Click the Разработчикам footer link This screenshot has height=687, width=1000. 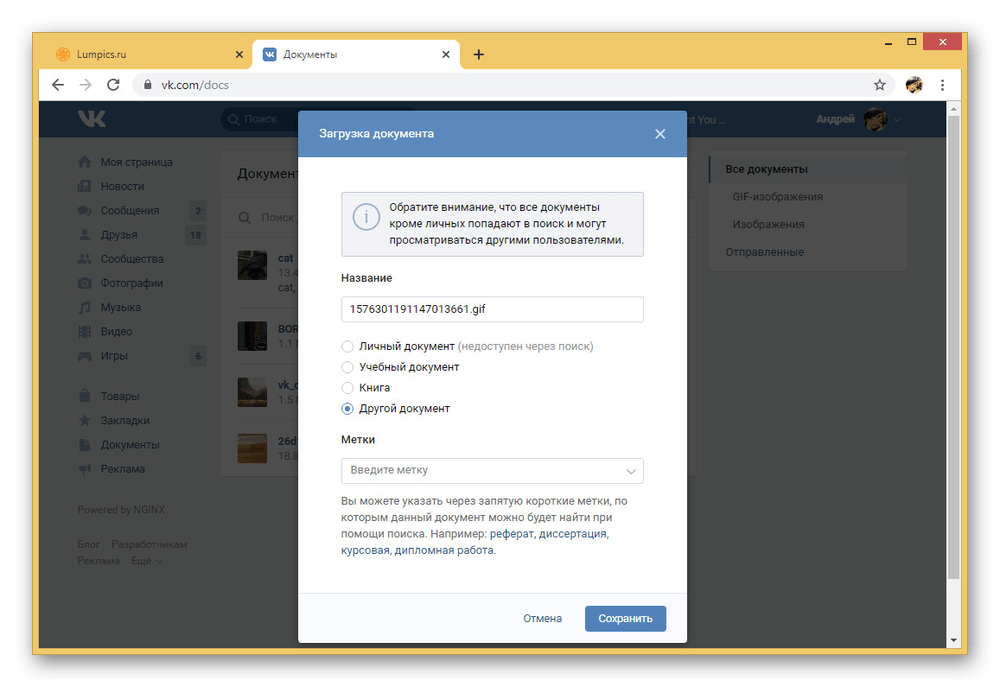149,545
